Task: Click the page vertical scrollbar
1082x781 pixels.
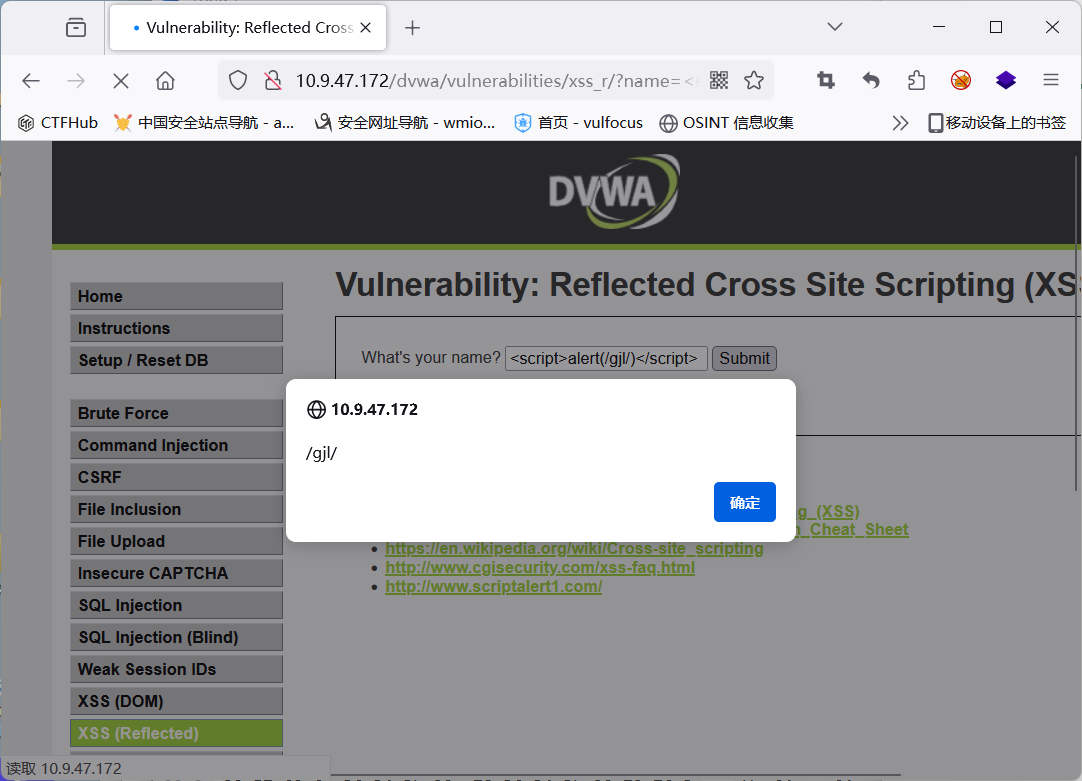Action: tap(1076, 324)
